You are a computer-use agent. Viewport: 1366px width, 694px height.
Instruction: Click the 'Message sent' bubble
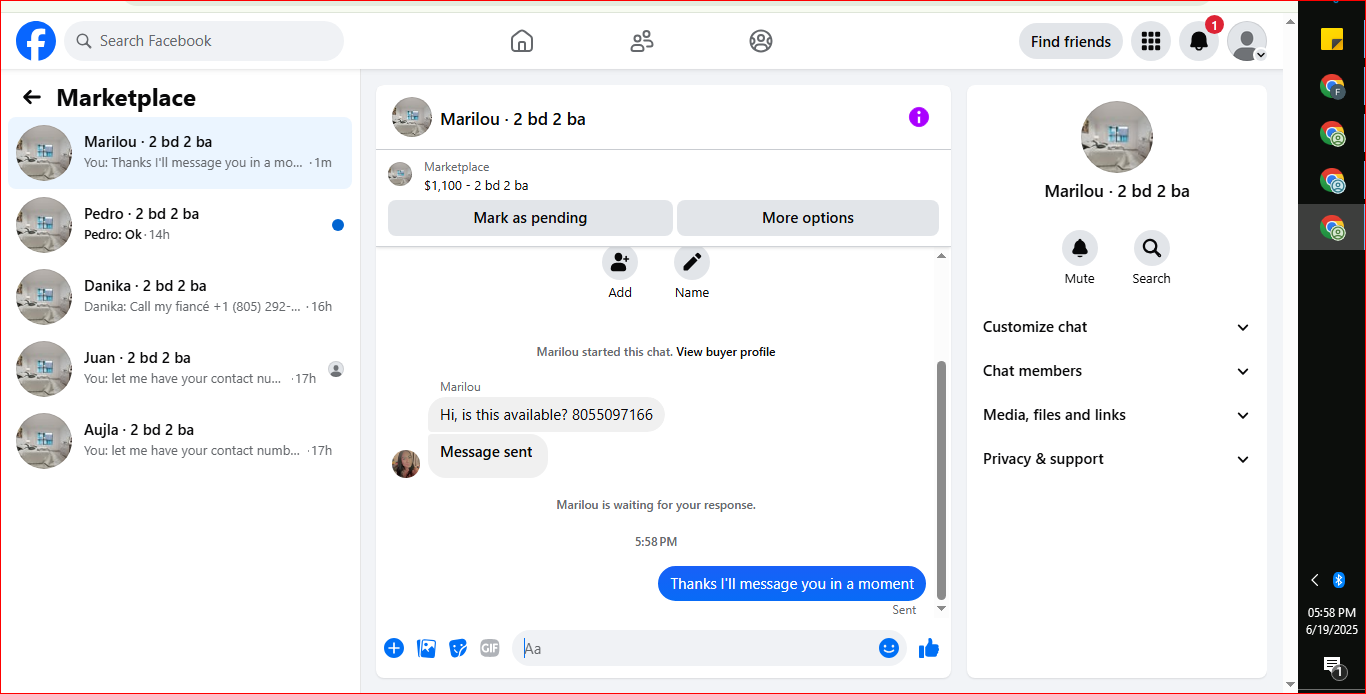(487, 455)
